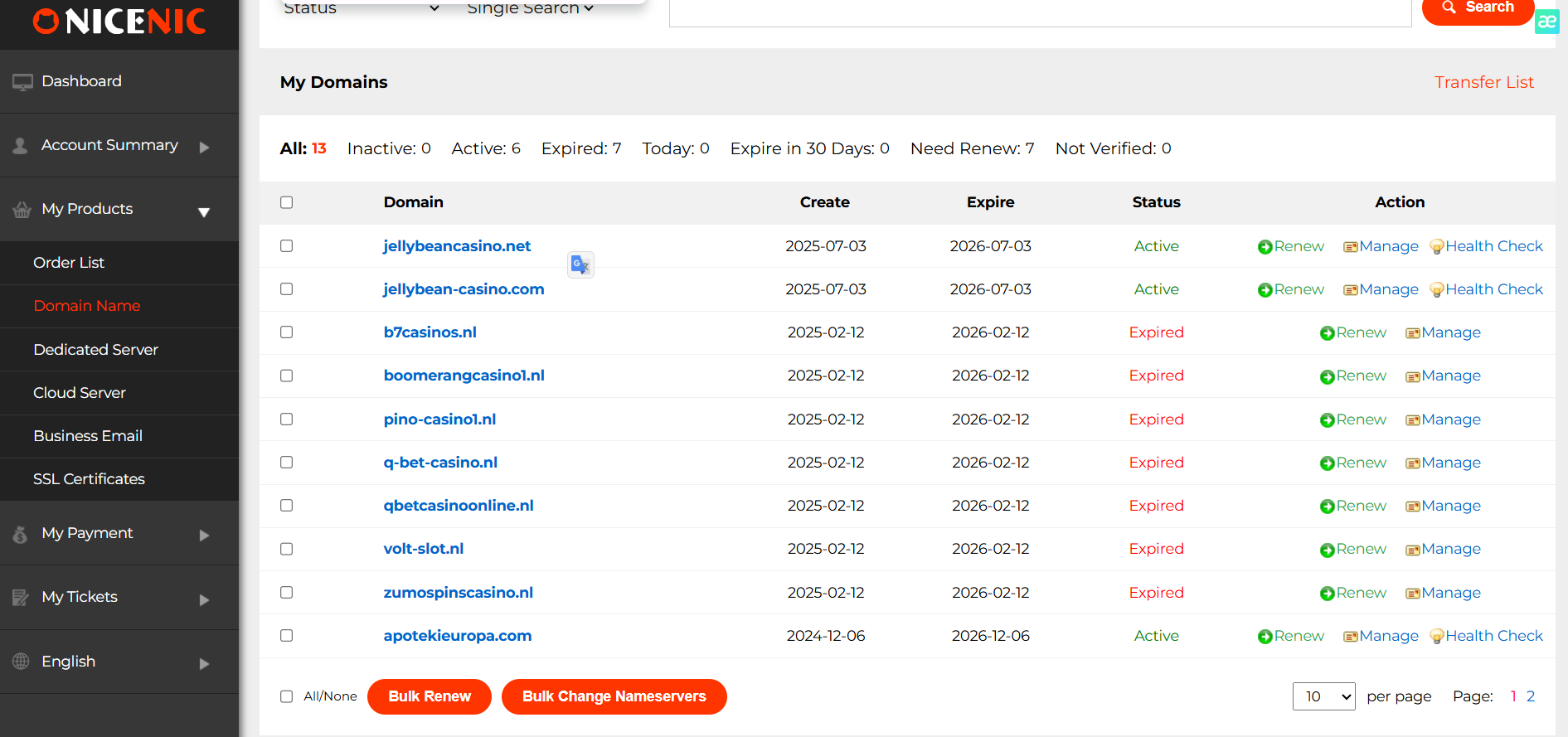Open the Status filter dropdown
Image resolution: width=1568 pixels, height=737 pixels.
click(362, 8)
